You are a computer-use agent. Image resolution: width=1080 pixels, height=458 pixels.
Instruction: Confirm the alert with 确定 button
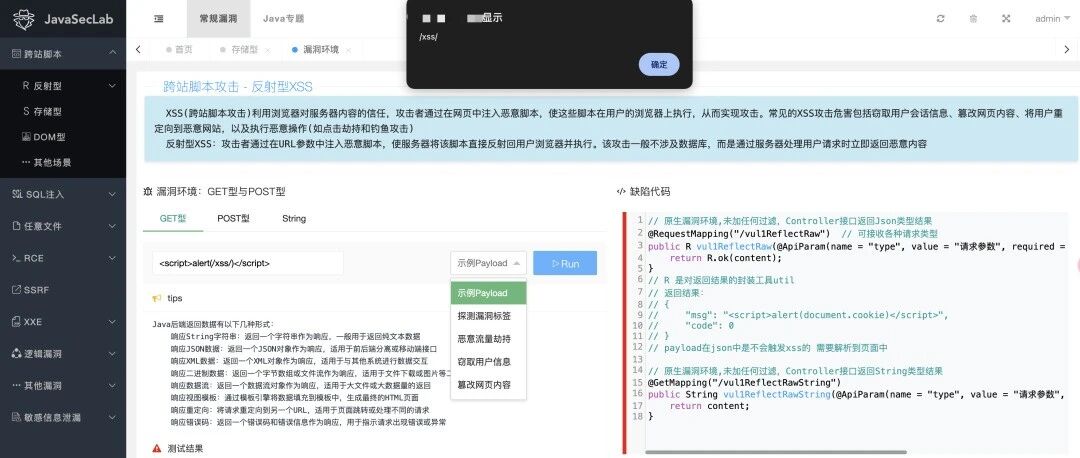coord(659,64)
